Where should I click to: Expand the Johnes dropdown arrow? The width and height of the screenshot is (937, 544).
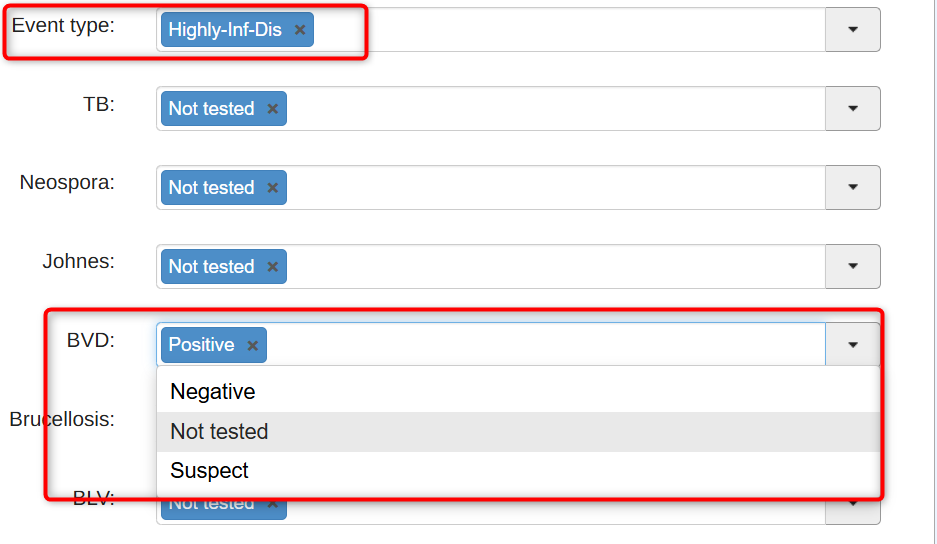coord(852,267)
